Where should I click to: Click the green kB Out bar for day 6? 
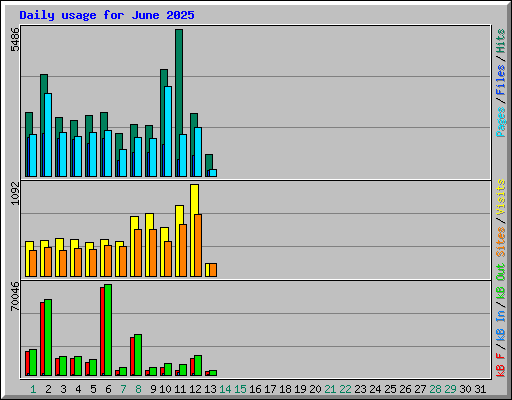point(108,330)
